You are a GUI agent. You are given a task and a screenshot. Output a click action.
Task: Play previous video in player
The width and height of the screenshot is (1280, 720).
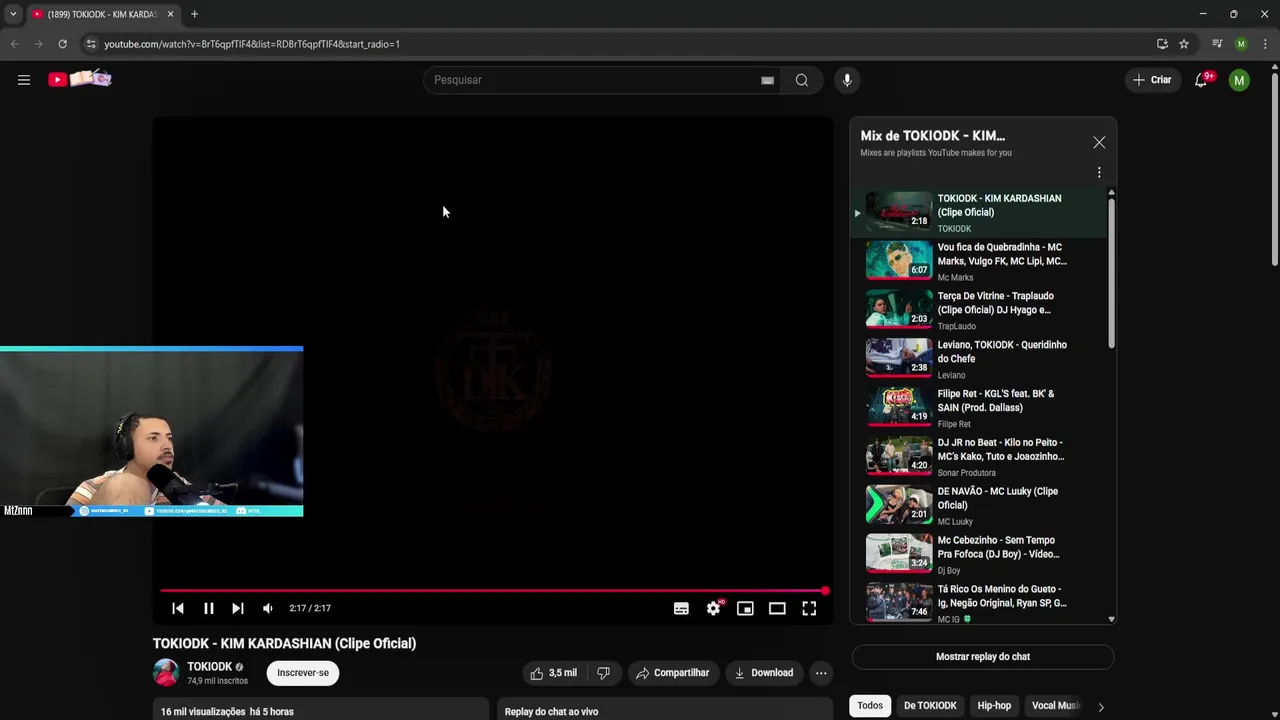[178, 608]
